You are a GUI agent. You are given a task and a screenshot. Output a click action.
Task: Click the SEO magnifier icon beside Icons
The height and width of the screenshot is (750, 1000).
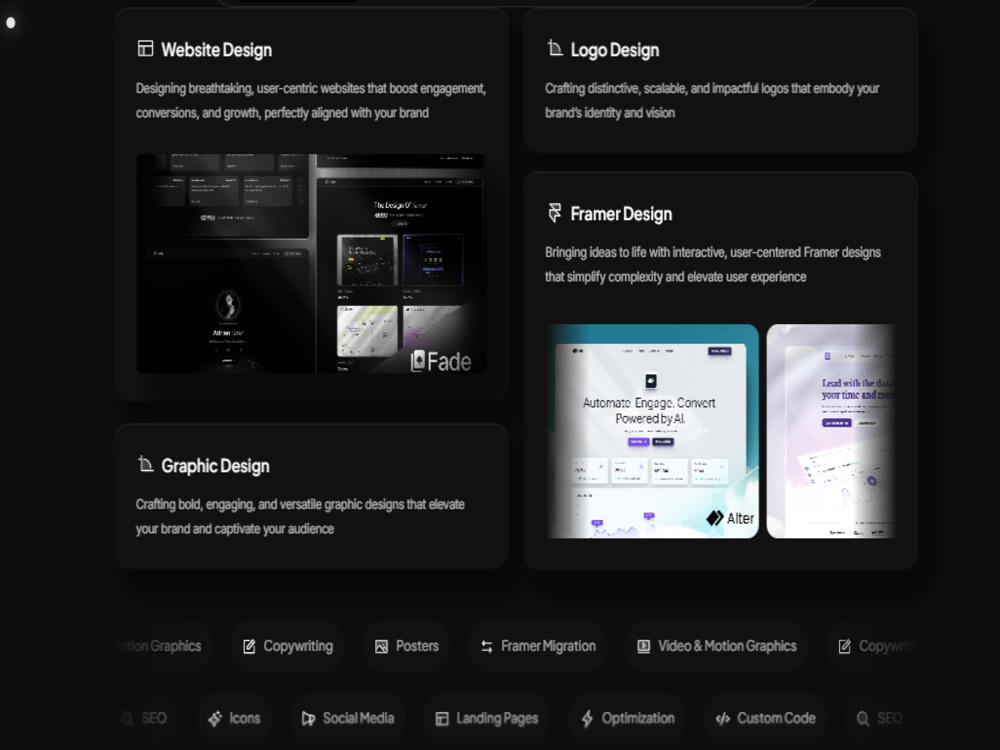(128, 719)
